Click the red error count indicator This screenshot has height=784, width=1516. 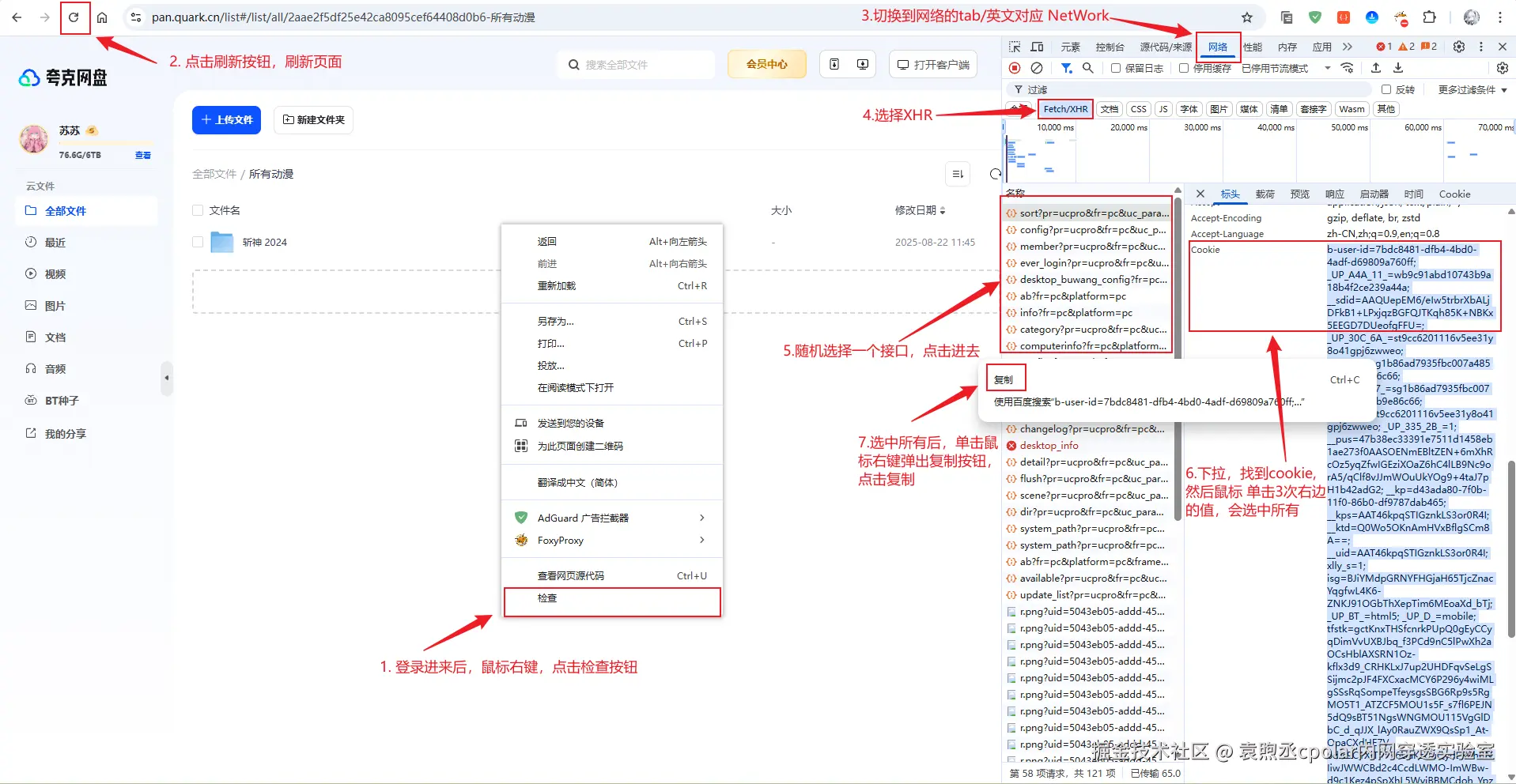(x=1384, y=47)
